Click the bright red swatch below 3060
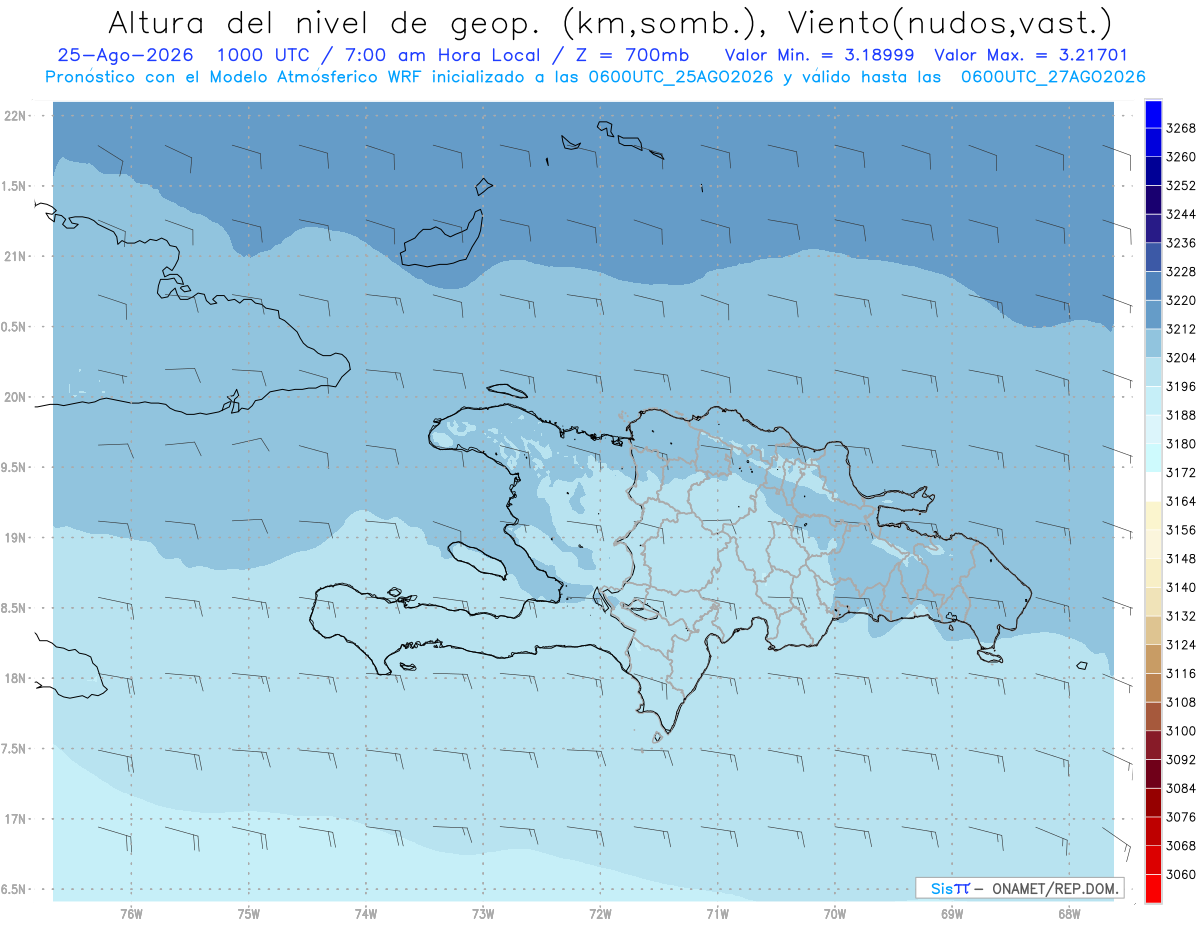The width and height of the screenshot is (1200, 927). (x=1153, y=888)
